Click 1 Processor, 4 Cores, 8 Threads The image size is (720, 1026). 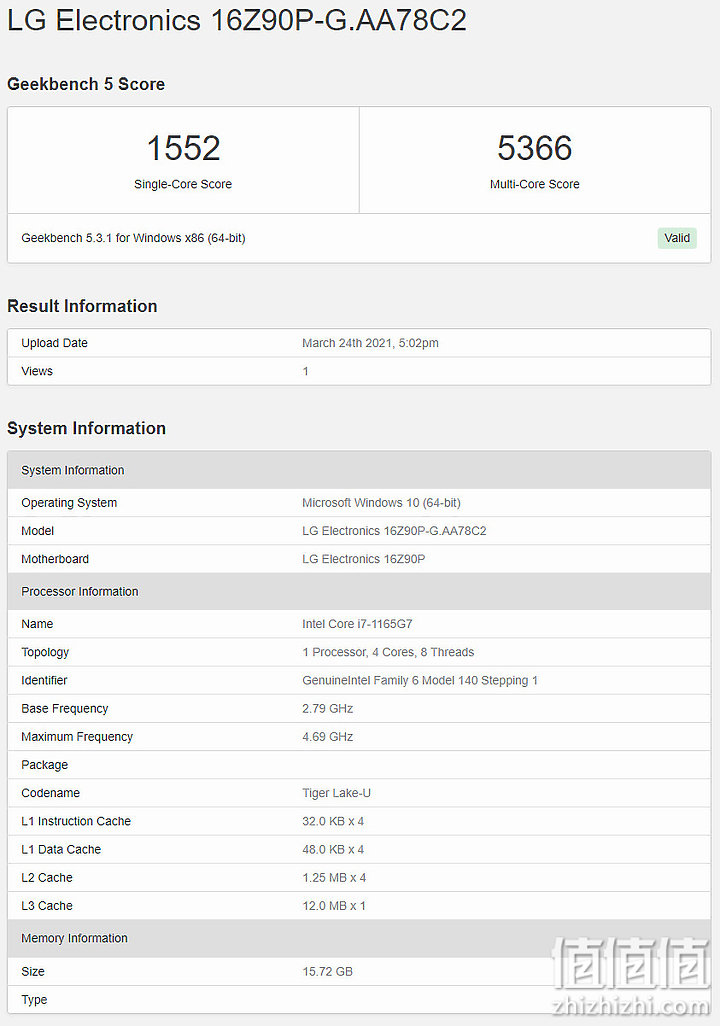point(388,652)
